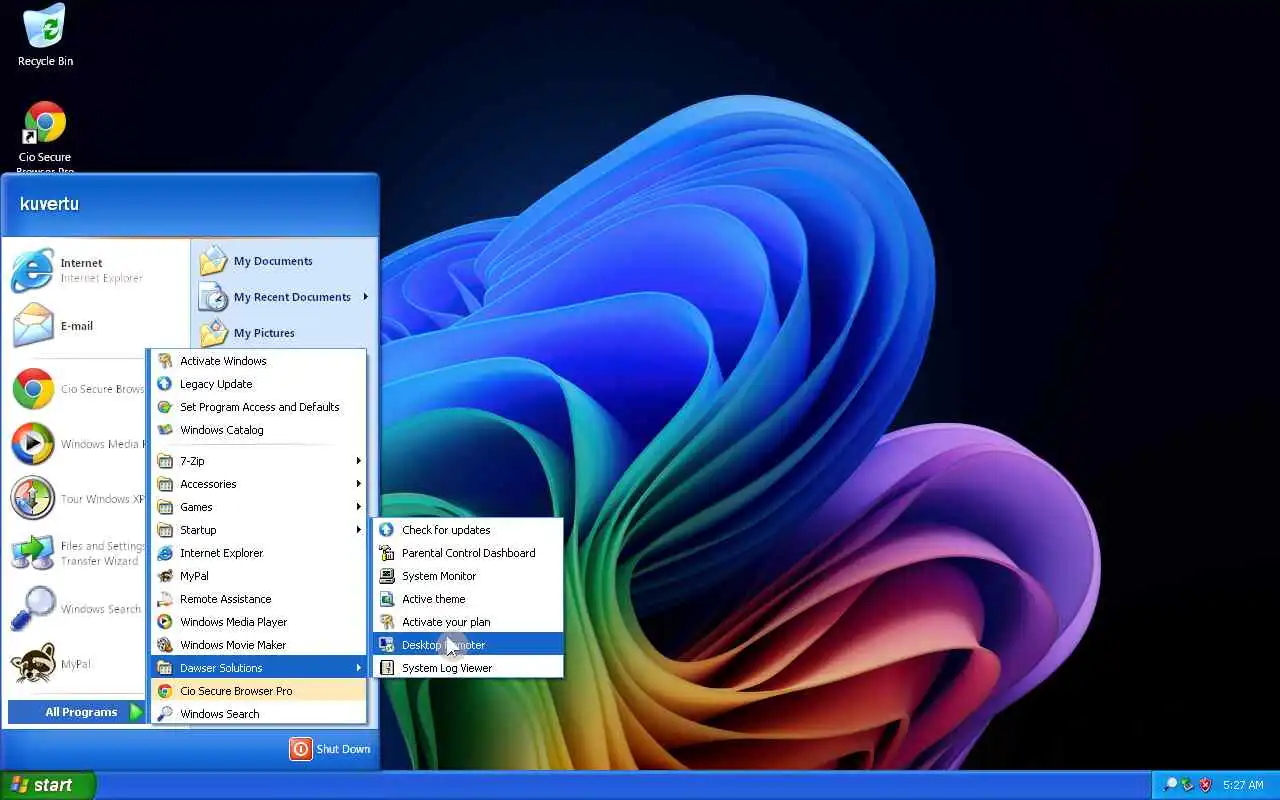Click the MyPal raccoon icon in left pane
This screenshot has height=800, width=1280.
33,663
